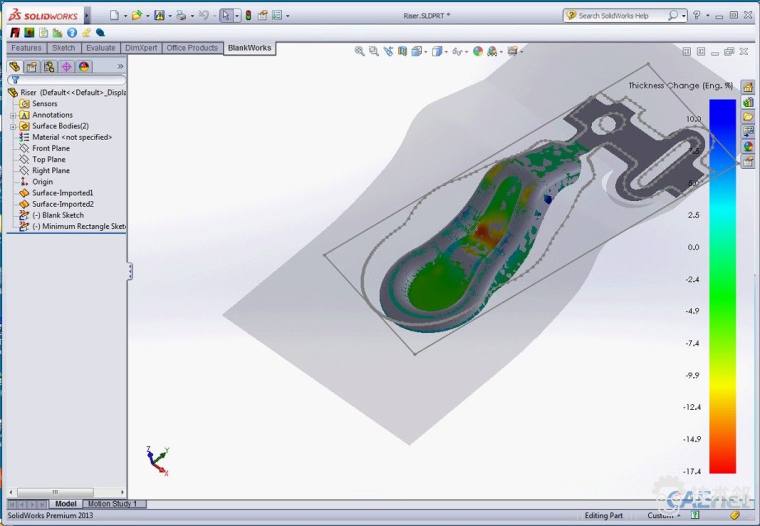Click the Zoom to Fit icon
The width and height of the screenshot is (760, 526).
(359, 51)
